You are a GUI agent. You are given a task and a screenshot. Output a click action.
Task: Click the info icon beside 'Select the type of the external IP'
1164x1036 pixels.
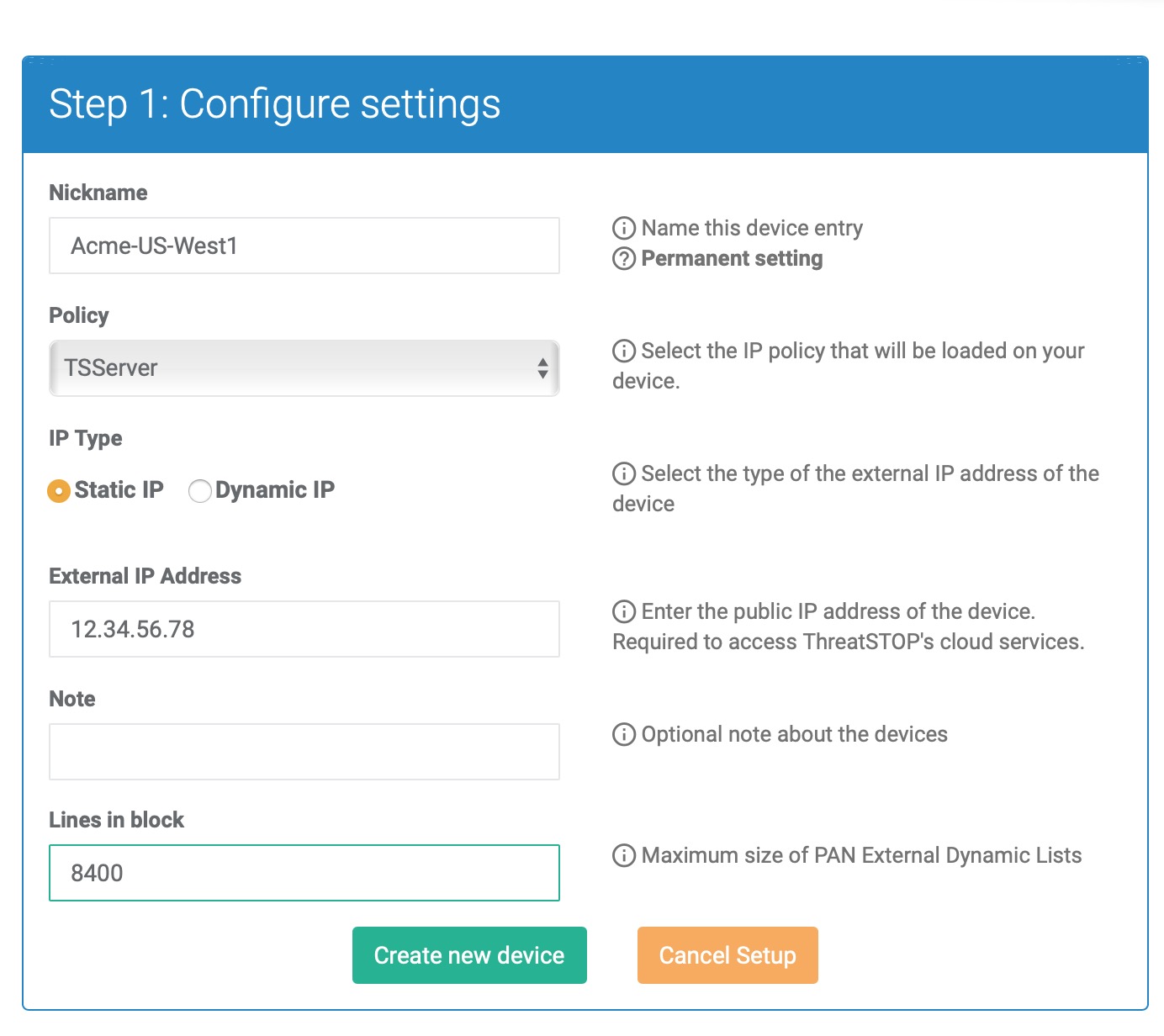(624, 473)
